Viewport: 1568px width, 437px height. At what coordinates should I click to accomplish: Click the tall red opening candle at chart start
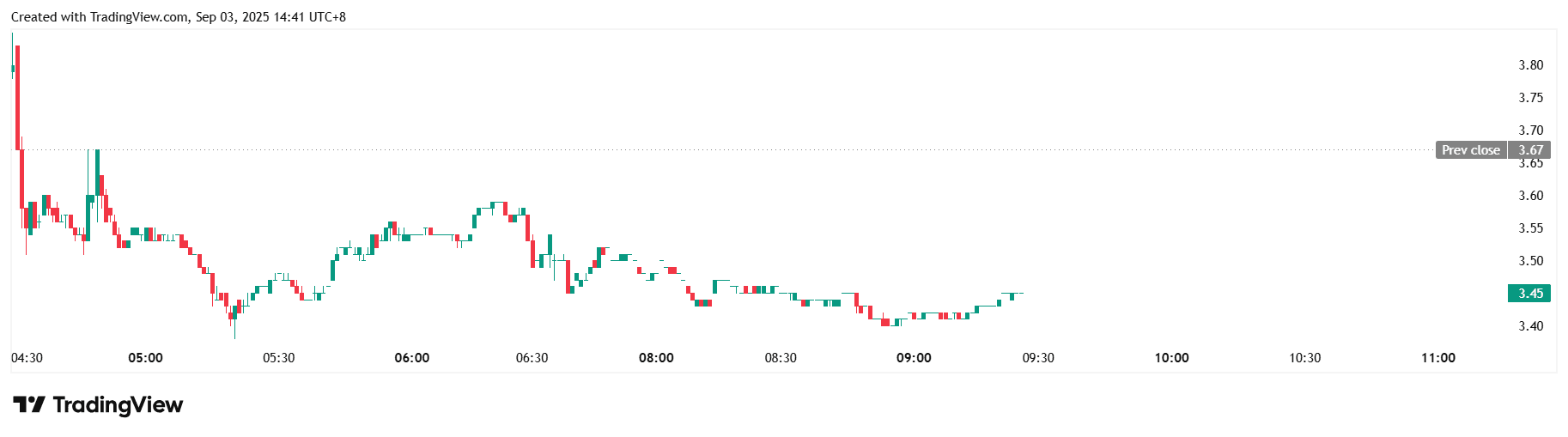click(x=17, y=94)
